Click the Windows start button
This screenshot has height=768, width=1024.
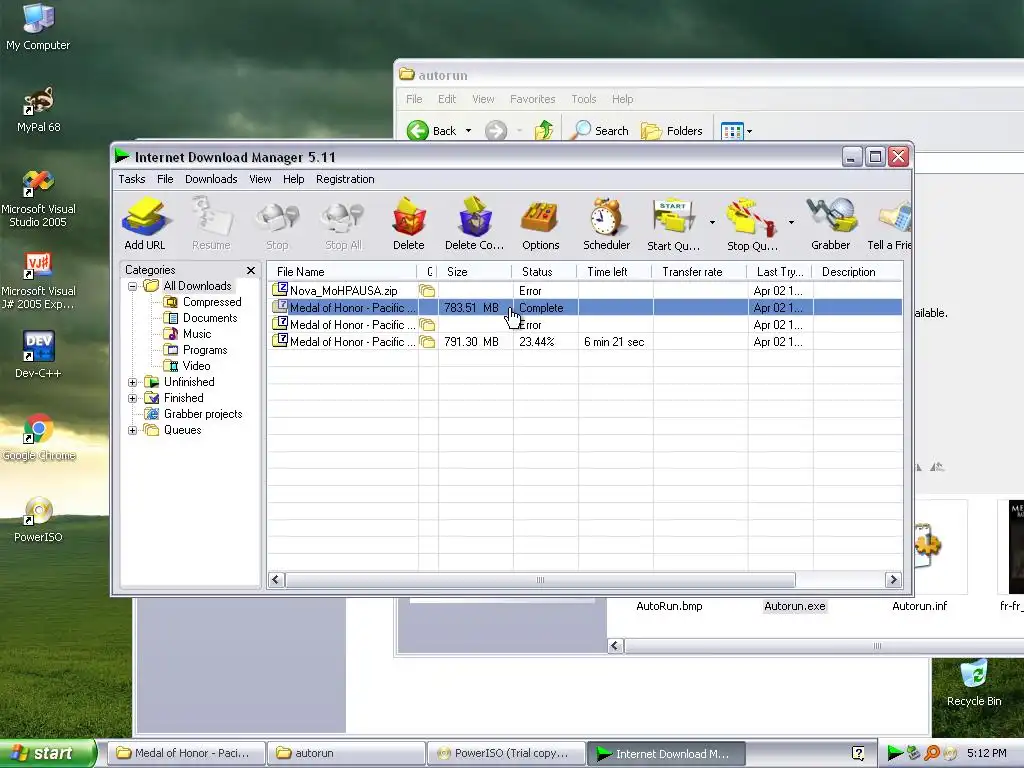click(48, 753)
